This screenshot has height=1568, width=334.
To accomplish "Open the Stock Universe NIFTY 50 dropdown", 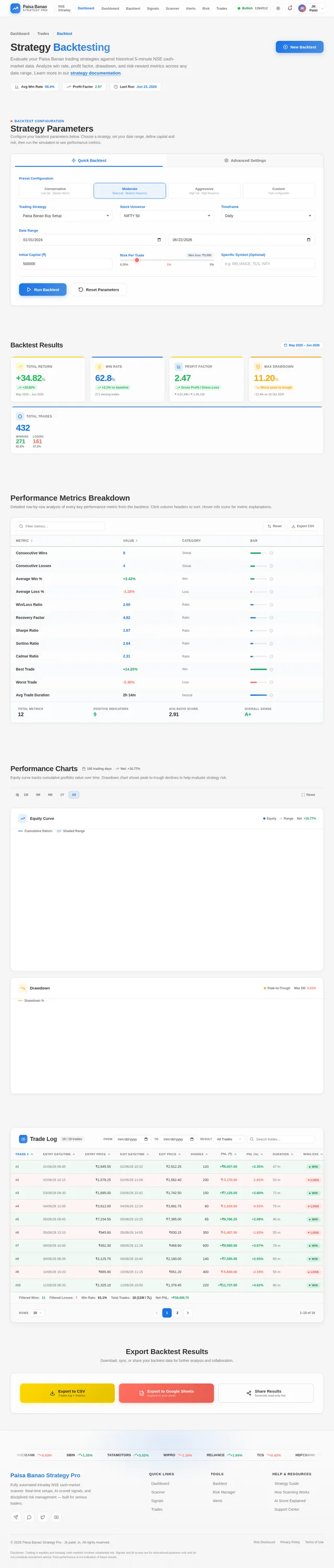I will click(167, 215).
